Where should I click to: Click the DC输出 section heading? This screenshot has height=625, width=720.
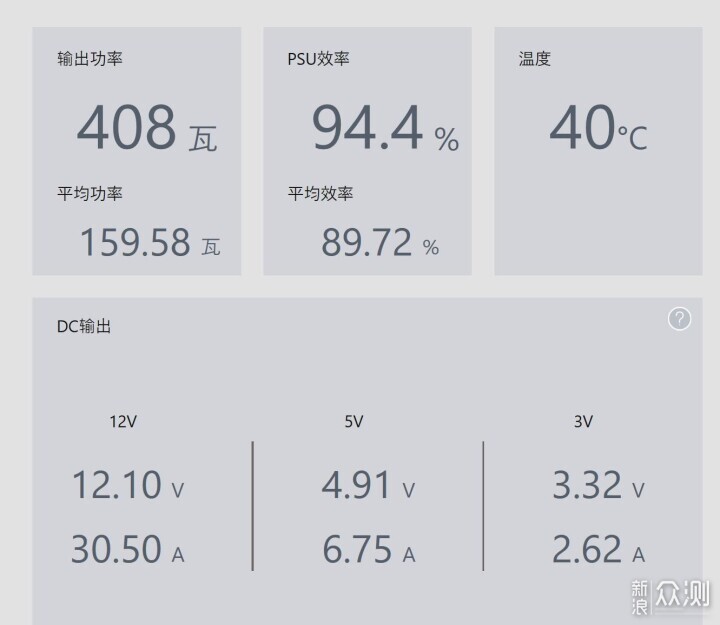point(84,327)
